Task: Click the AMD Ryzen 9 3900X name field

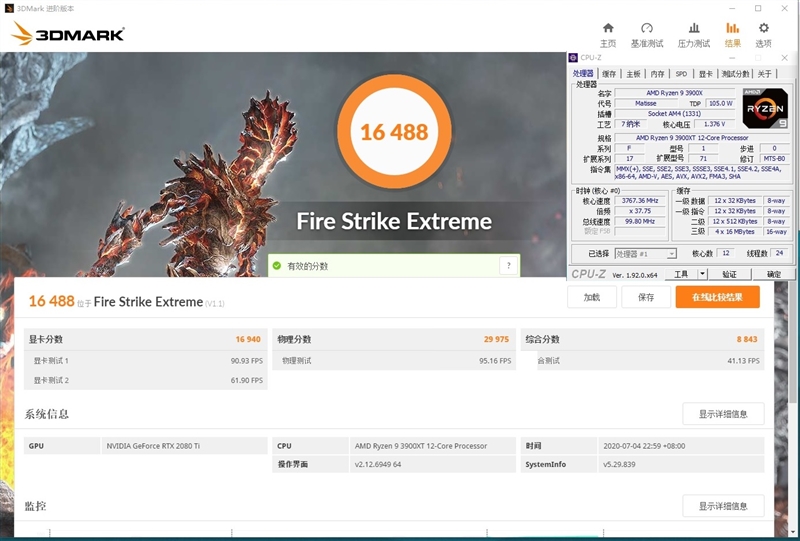Action: point(674,93)
